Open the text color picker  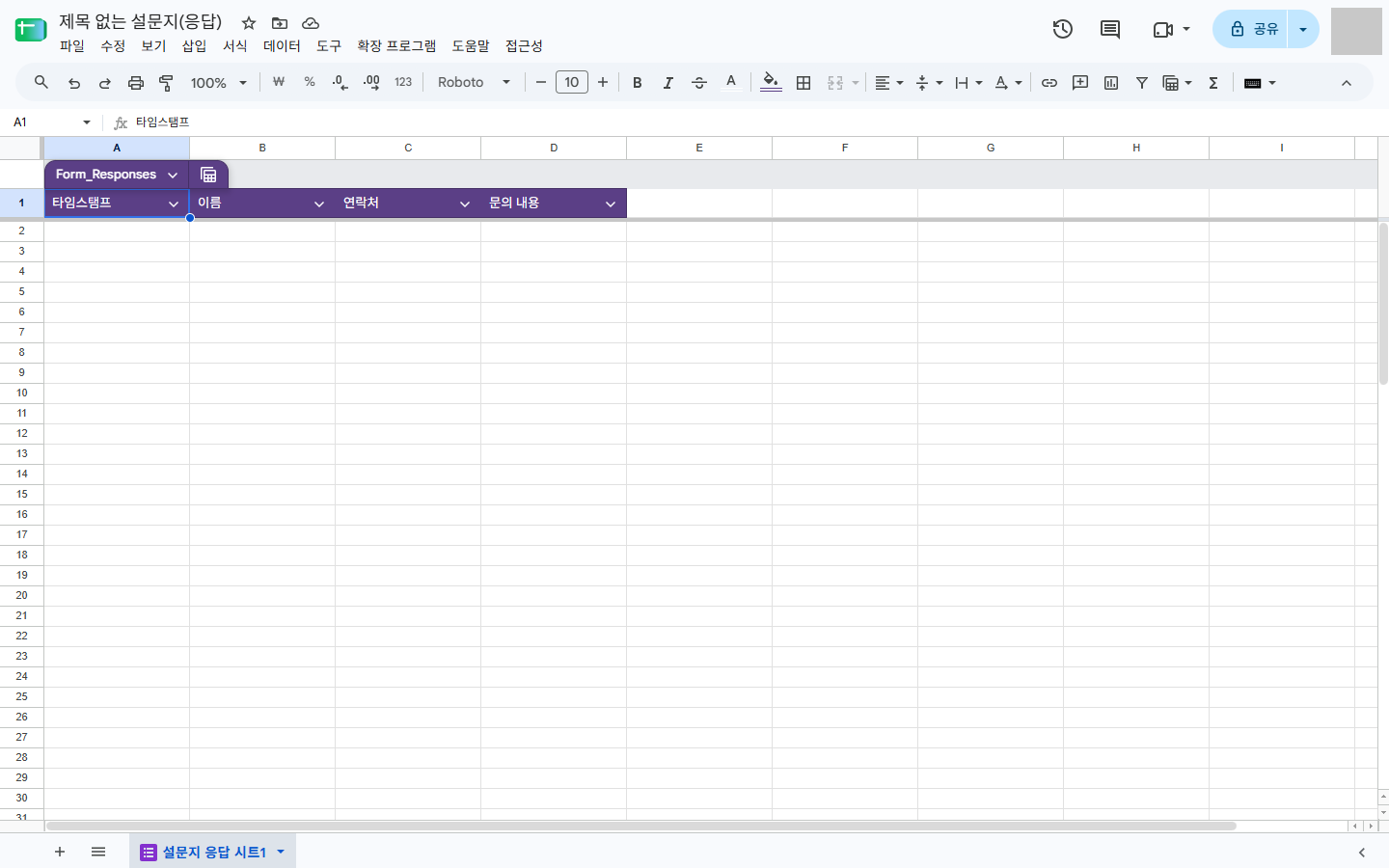731,83
